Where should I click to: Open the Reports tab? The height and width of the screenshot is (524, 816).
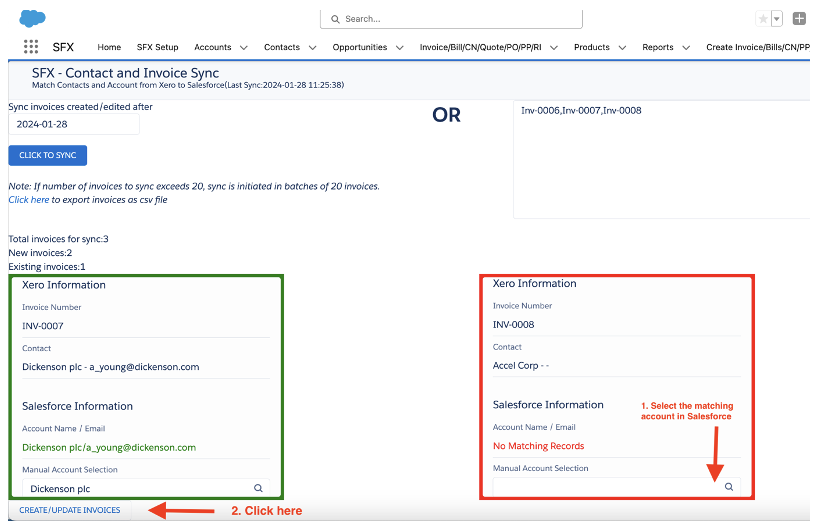658,47
